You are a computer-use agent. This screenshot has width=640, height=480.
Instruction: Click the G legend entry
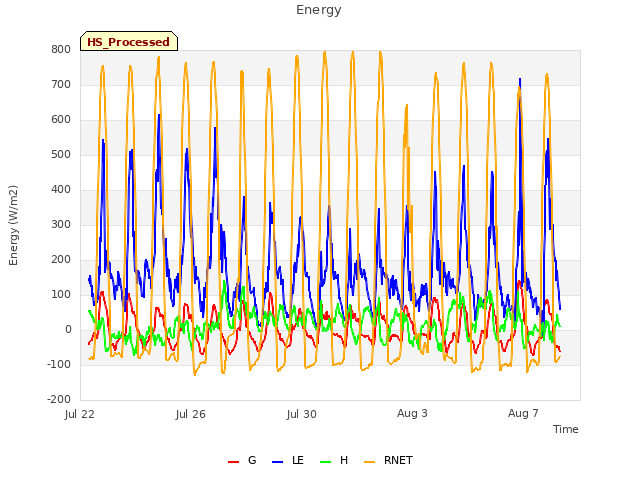[x=242, y=460]
